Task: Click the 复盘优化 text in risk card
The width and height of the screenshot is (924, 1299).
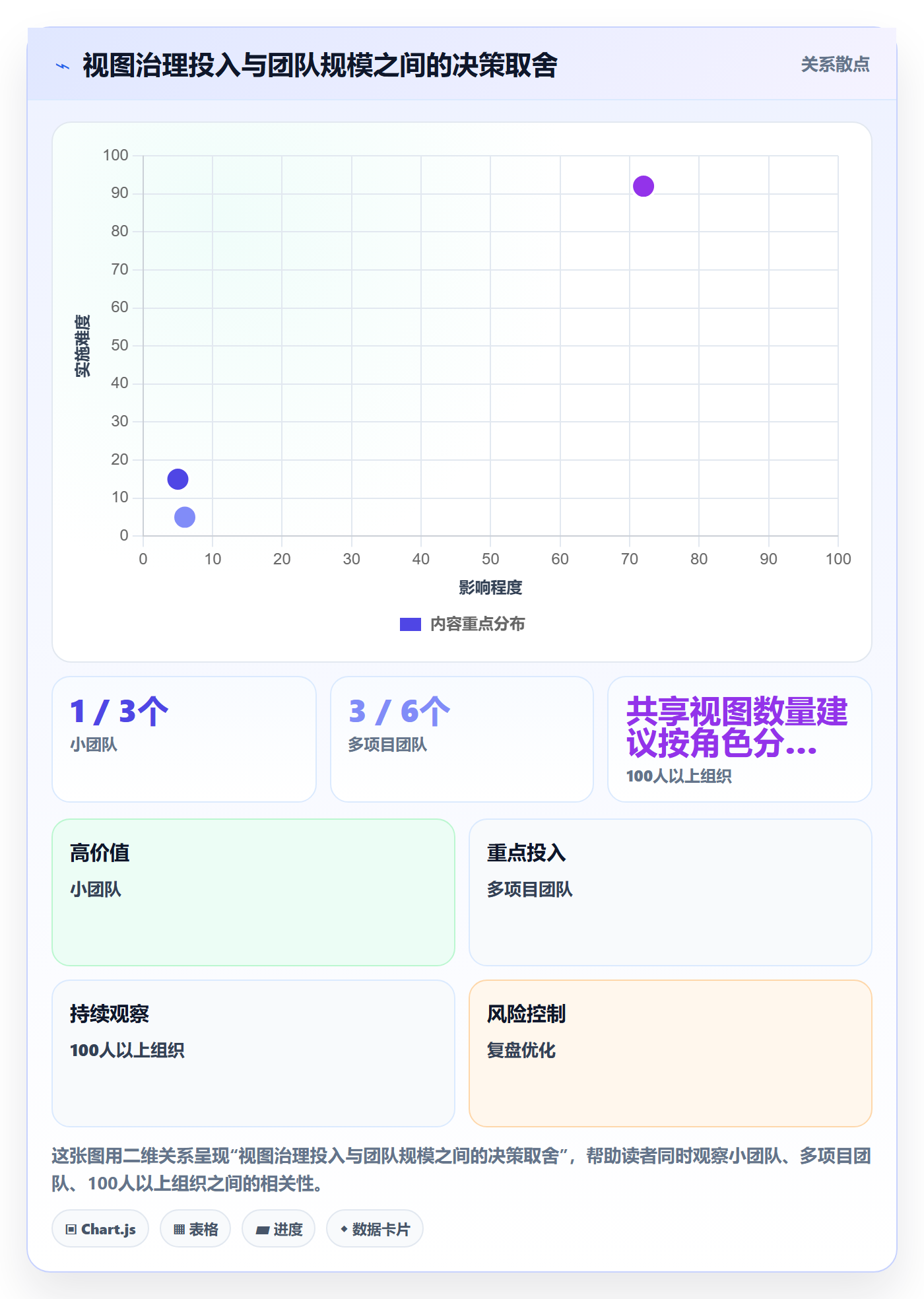Action: (x=521, y=1050)
